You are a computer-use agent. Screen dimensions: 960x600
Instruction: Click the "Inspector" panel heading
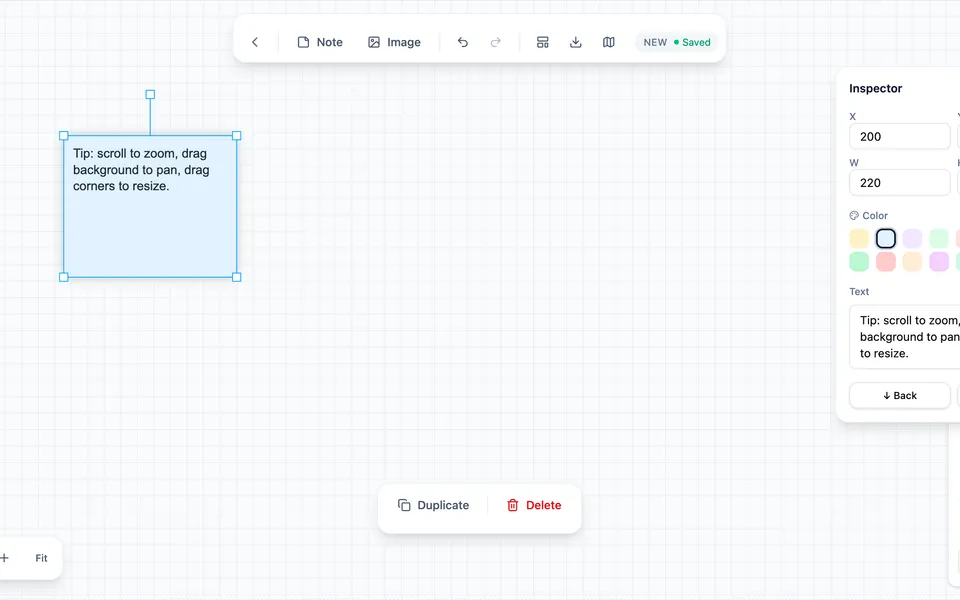click(876, 88)
